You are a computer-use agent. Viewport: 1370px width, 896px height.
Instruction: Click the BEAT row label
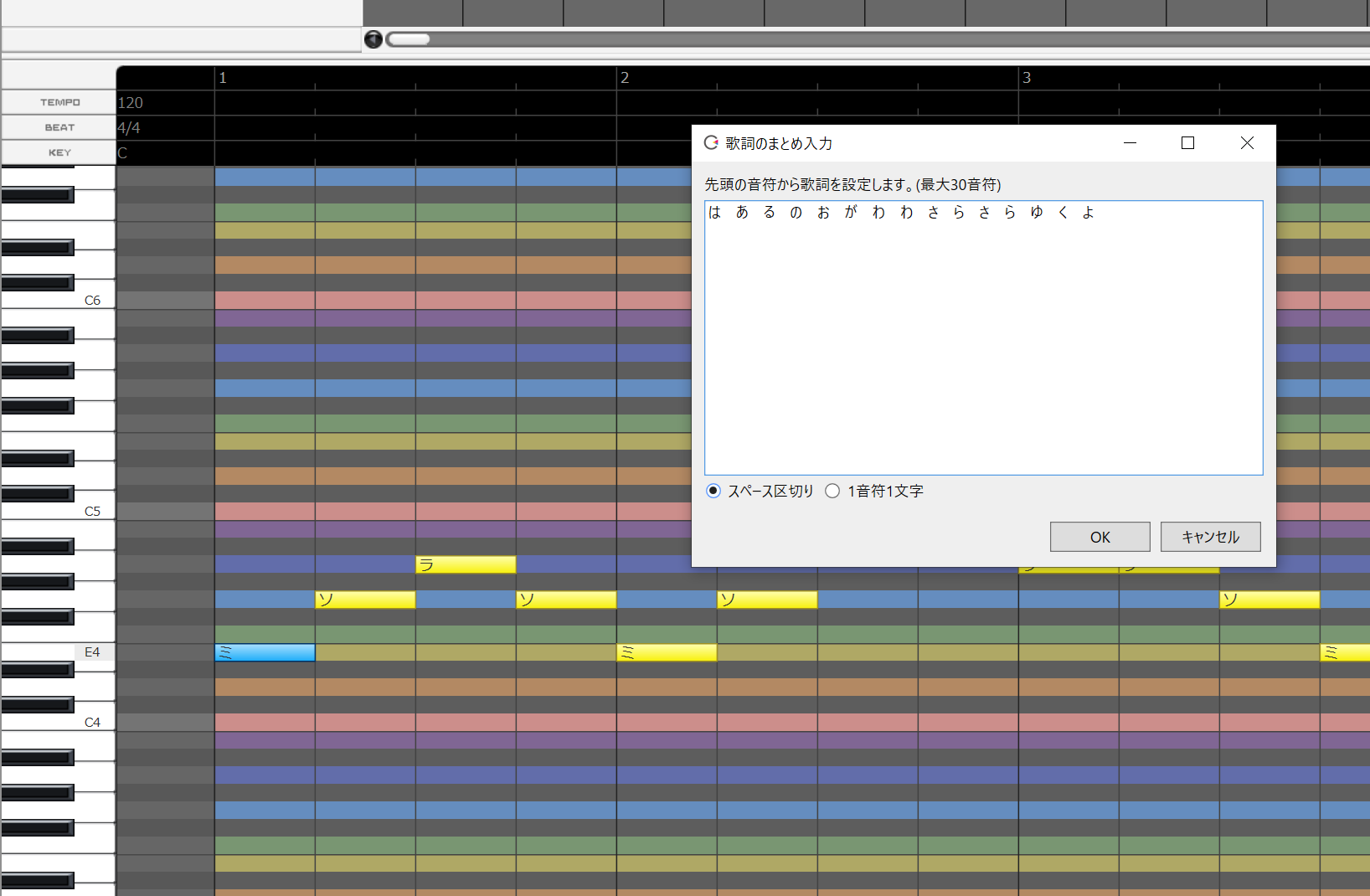coord(59,127)
